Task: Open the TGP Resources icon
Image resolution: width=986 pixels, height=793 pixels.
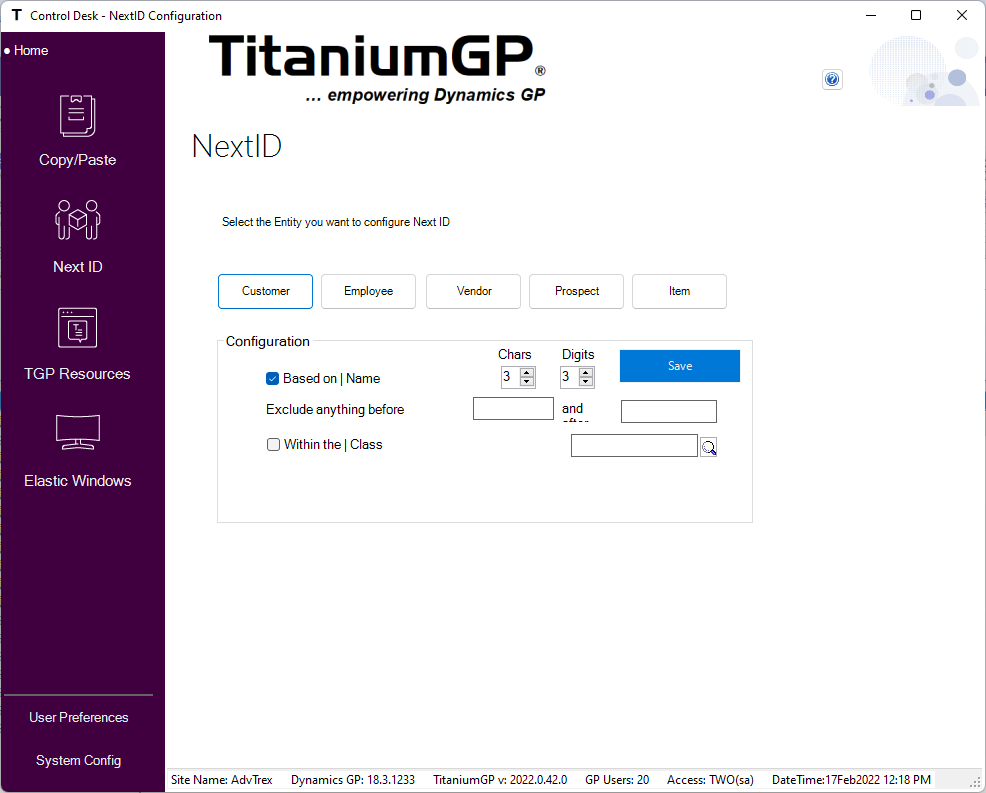Action: pyautogui.click(x=77, y=328)
